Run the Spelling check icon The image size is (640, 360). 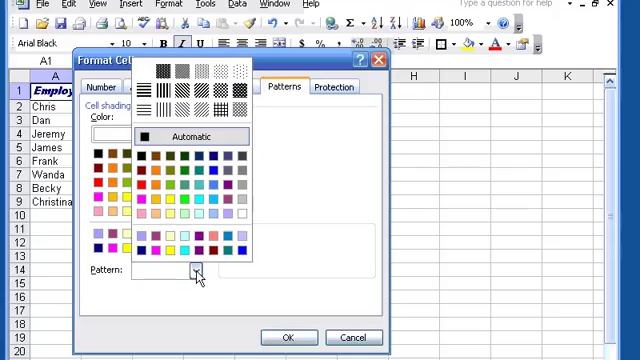coord(143,23)
